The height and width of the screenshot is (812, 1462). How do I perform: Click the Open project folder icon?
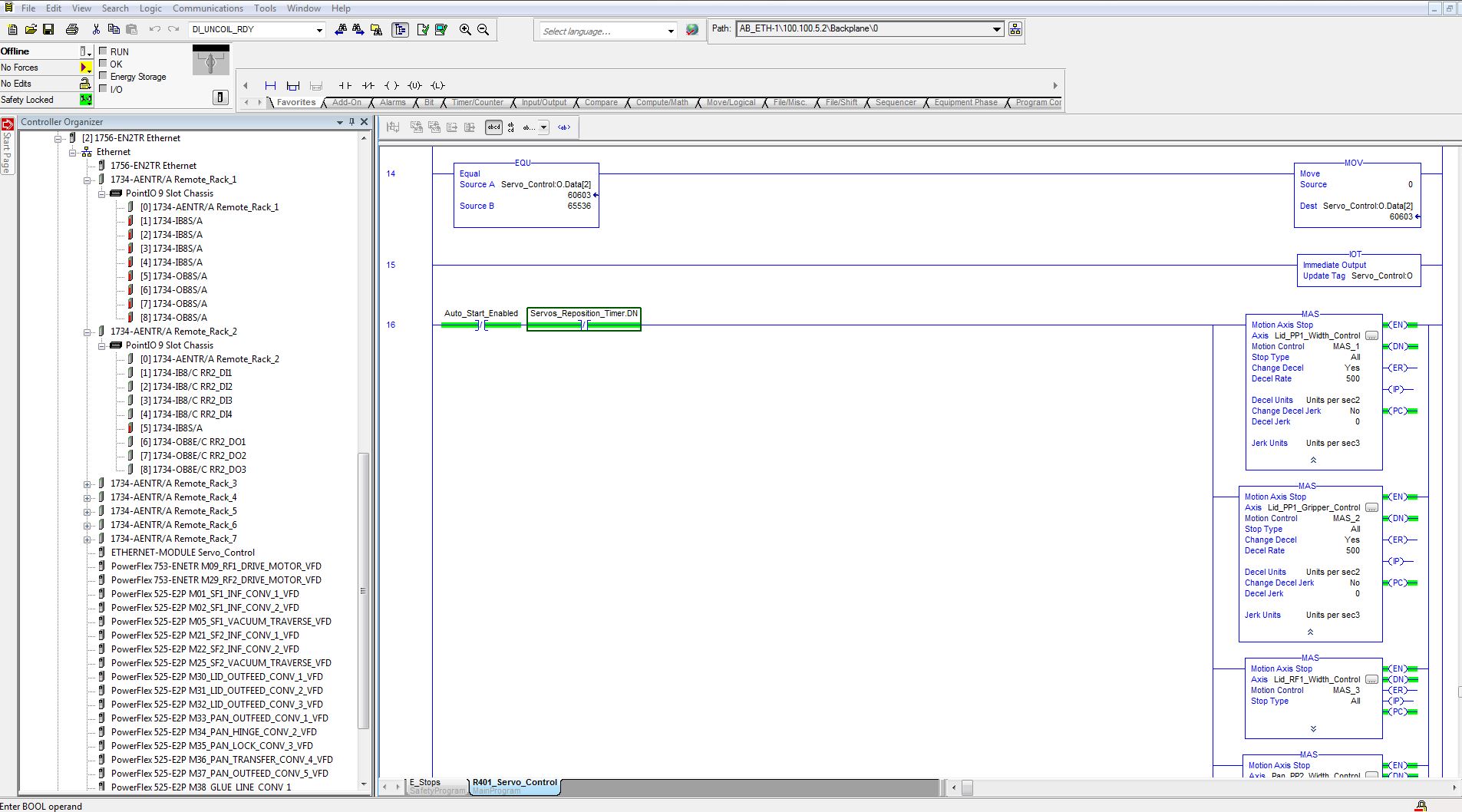pos(31,29)
